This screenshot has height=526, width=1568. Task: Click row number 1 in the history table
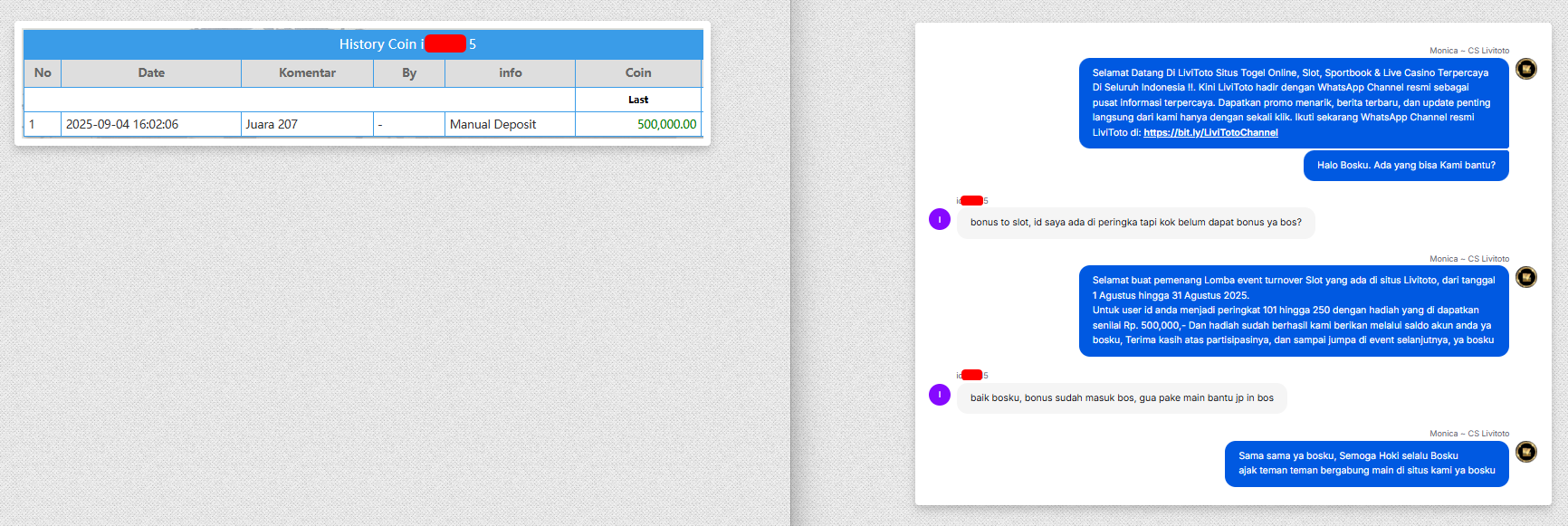tap(43, 124)
